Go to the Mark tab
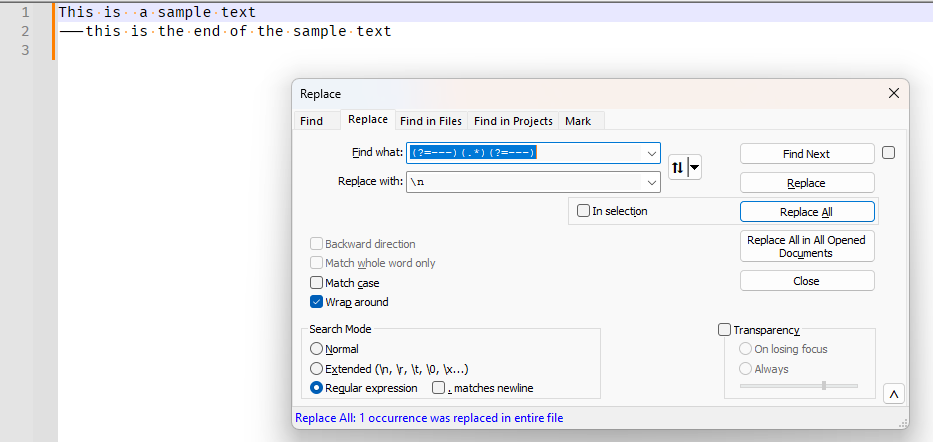 pos(578,121)
